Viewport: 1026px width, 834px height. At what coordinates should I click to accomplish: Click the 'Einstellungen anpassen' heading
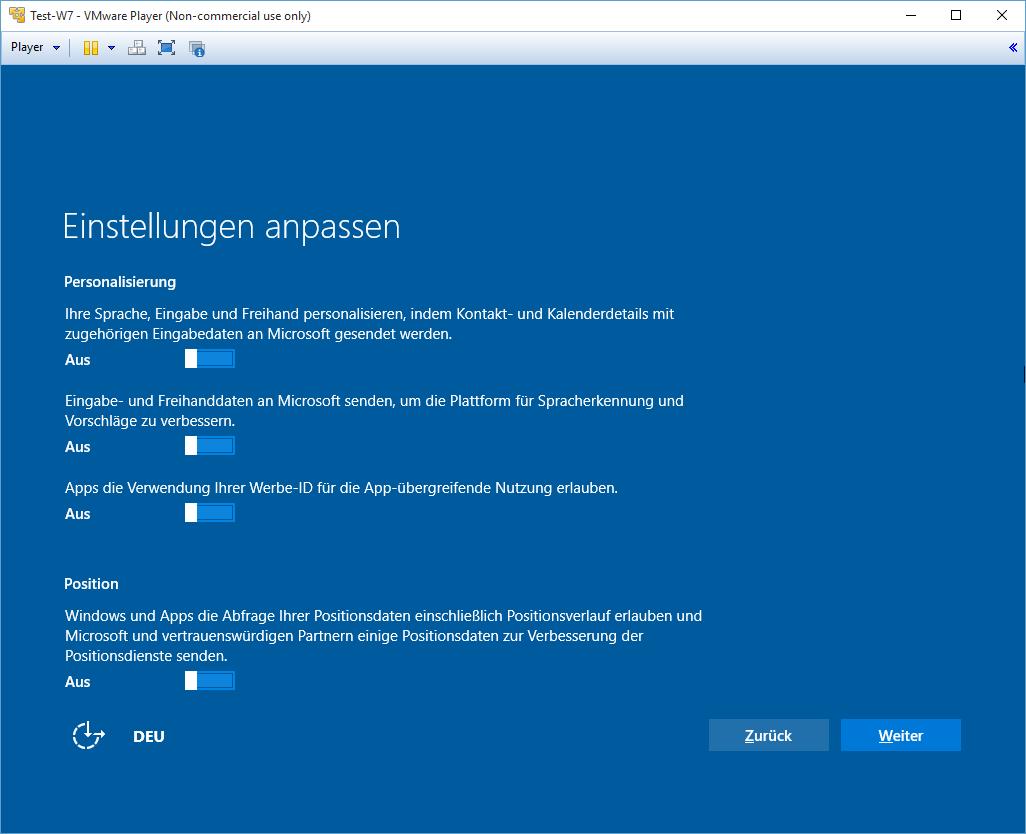tap(232, 227)
